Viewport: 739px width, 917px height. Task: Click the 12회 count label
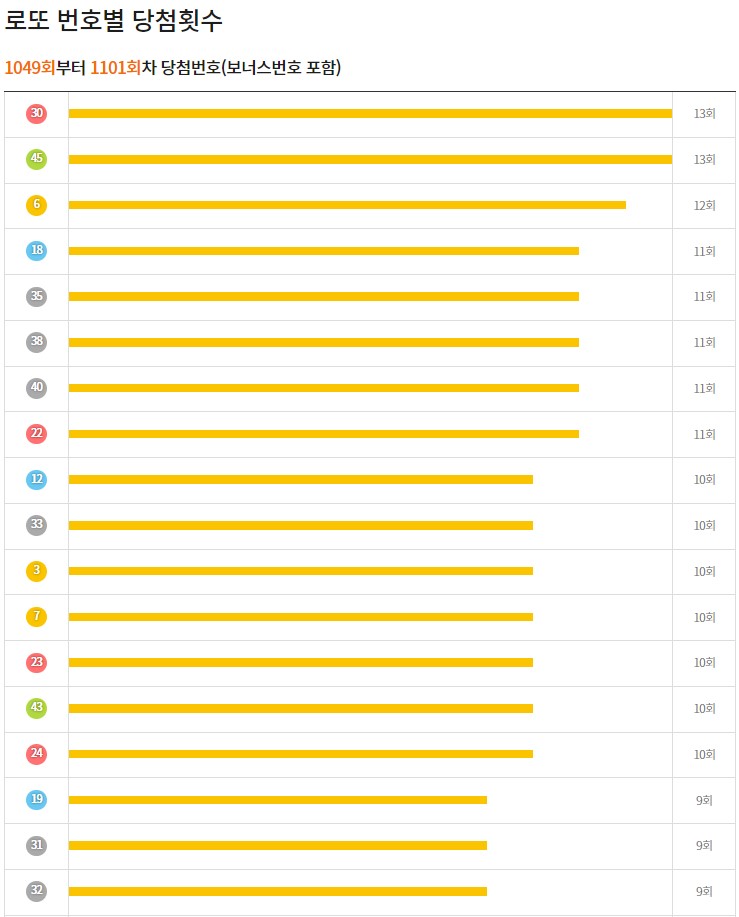(705, 205)
